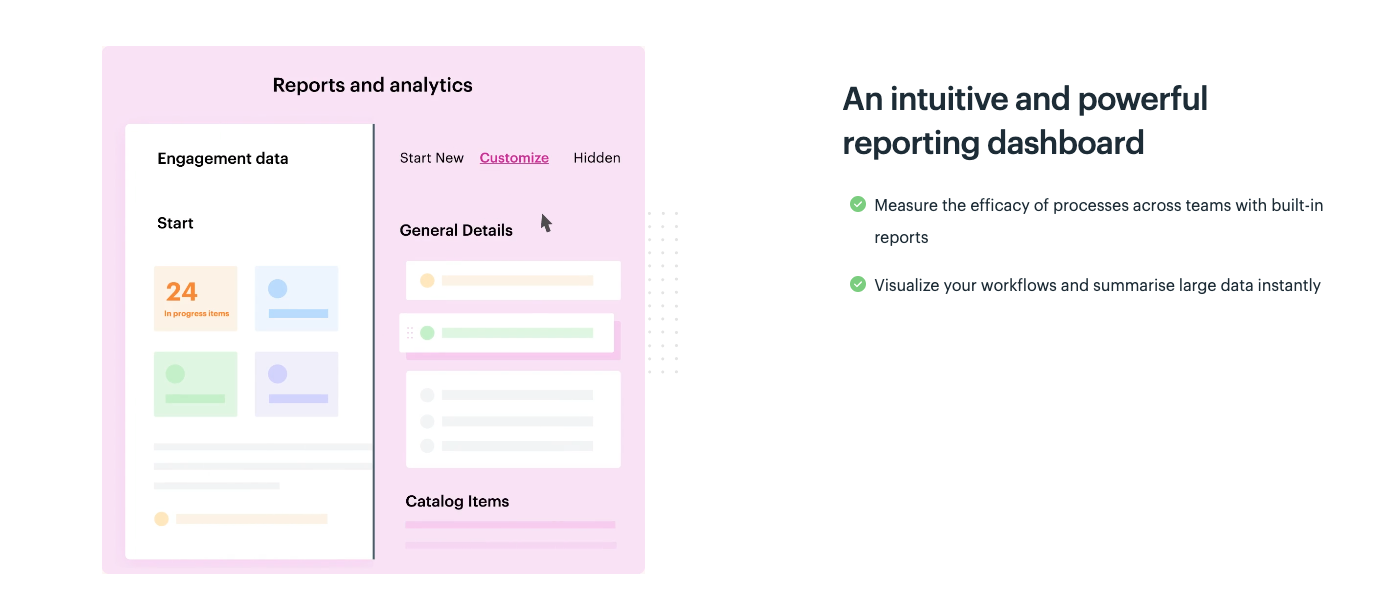Click the green check beside 'Measure the efficacy'

click(857, 204)
